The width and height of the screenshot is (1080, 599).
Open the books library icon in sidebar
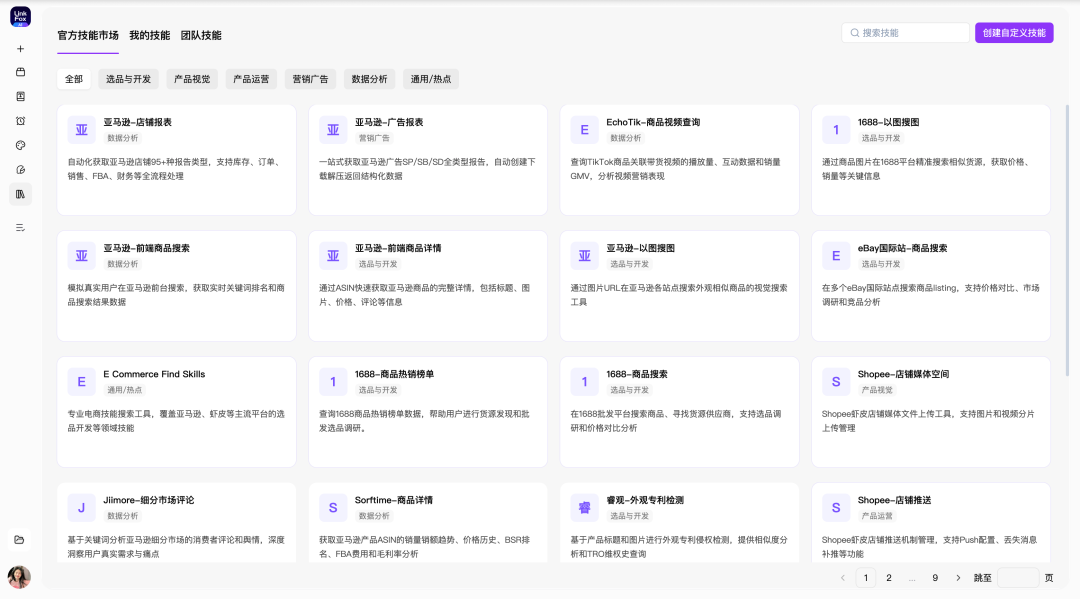click(21, 194)
